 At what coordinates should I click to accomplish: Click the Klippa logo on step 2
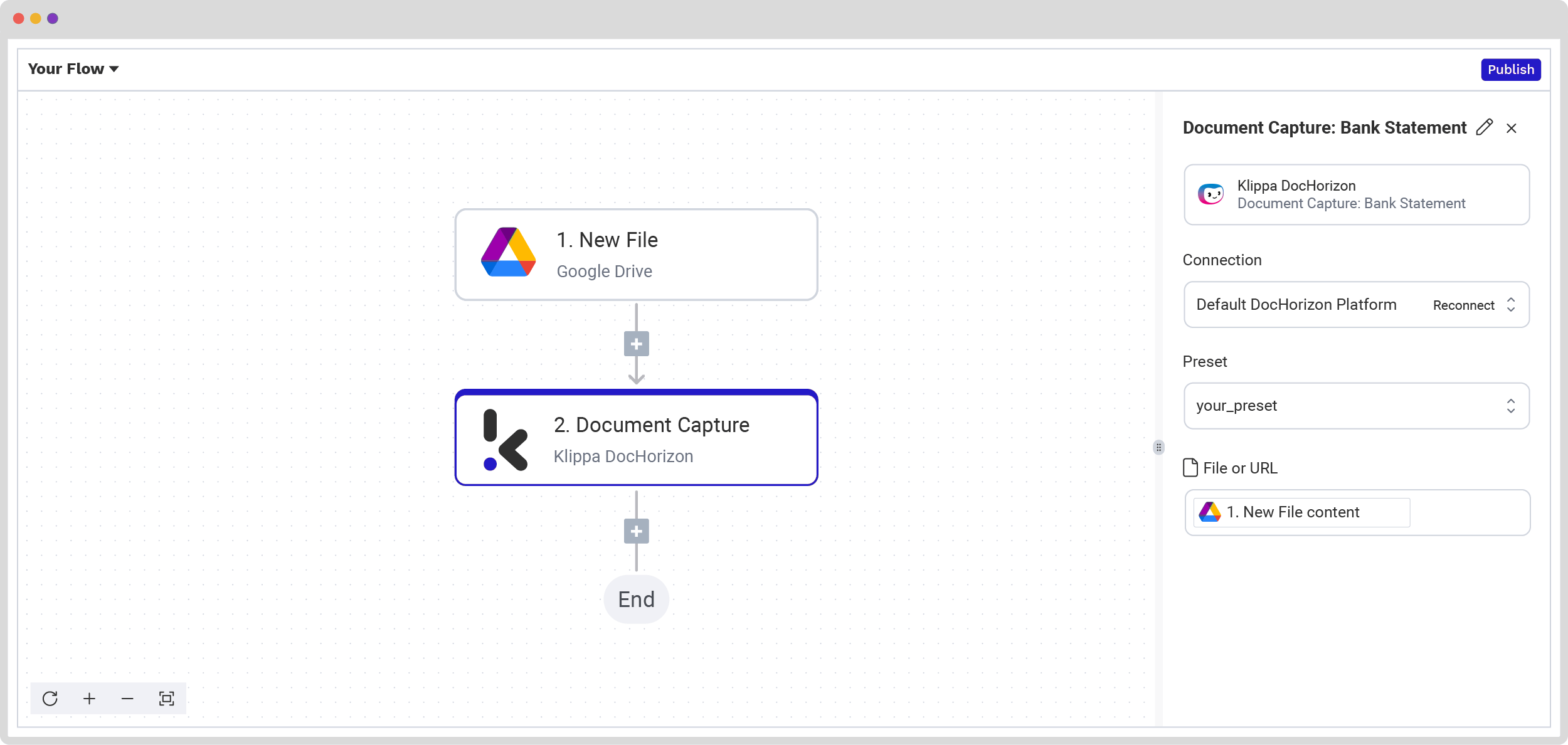(506, 440)
